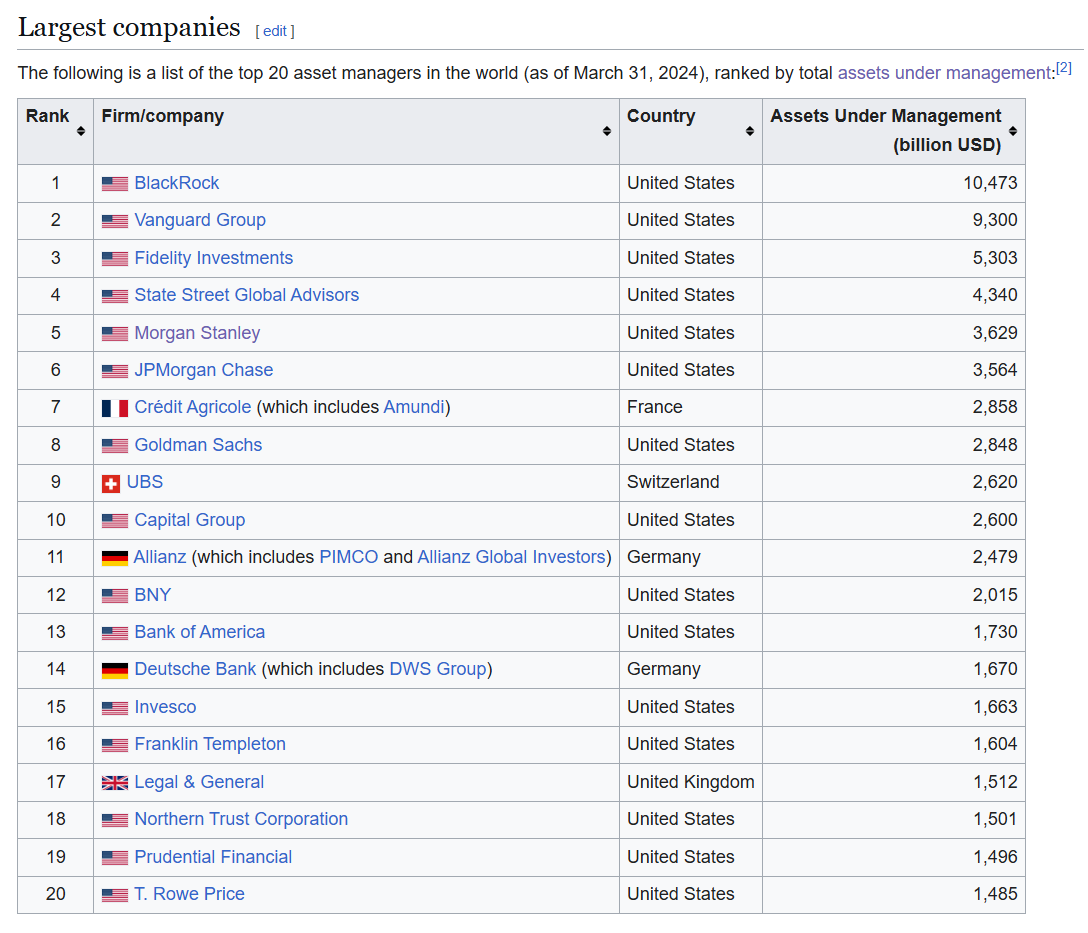The image size is (1088, 933).
Task: Click the German flag beside Deutsche Bank
Action: click(114, 670)
